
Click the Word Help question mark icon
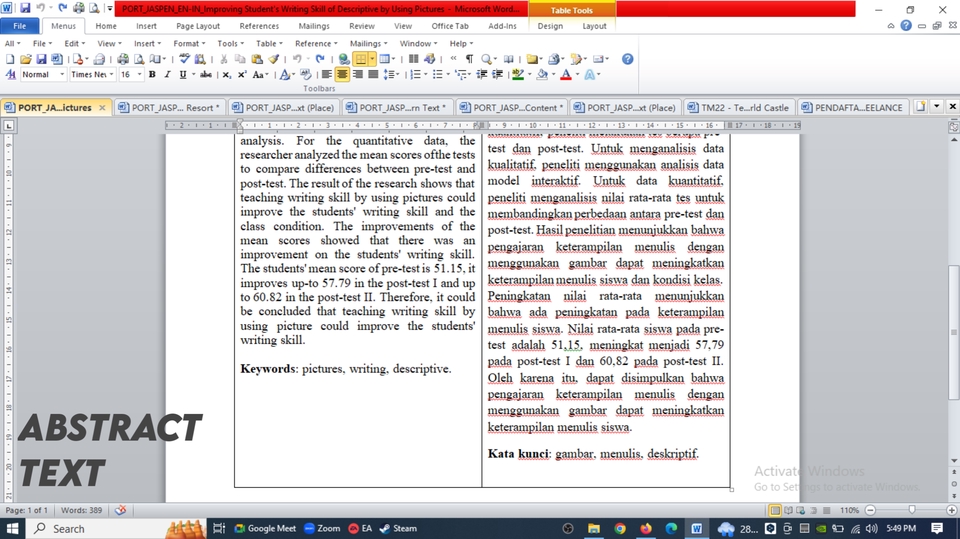pyautogui.click(x=628, y=59)
